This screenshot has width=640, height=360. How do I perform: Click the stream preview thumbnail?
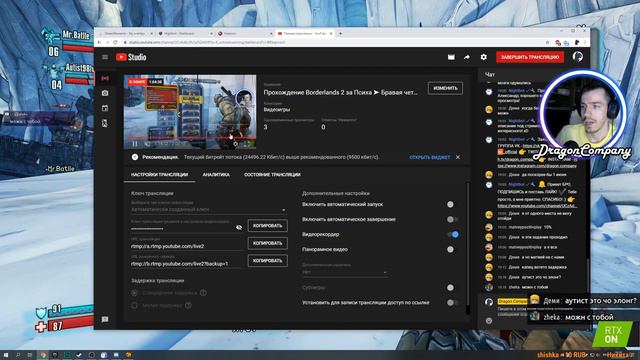pos(190,111)
